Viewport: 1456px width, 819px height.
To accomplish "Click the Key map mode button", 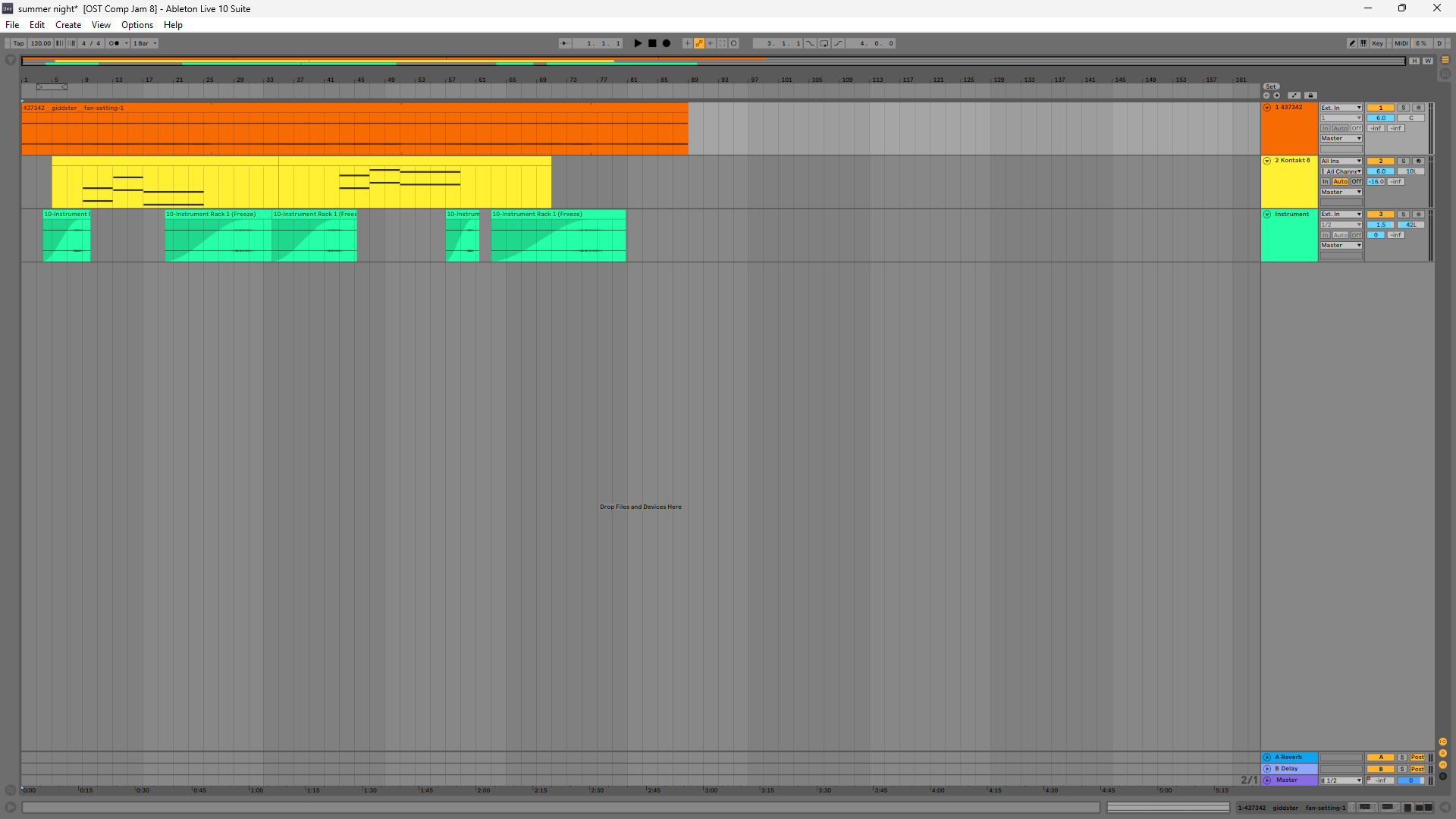I will click(1377, 43).
